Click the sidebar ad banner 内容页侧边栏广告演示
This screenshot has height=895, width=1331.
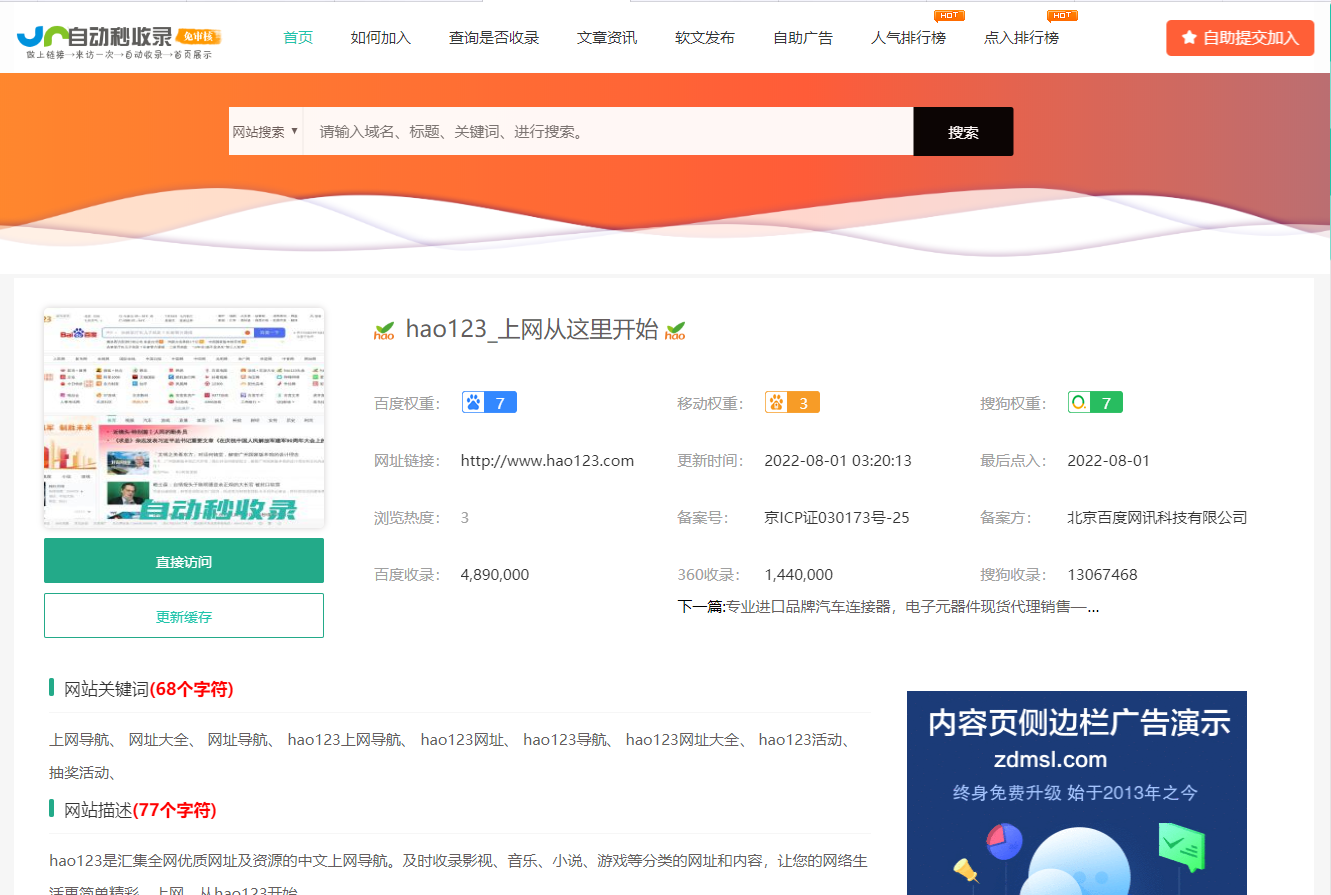tap(1077, 792)
